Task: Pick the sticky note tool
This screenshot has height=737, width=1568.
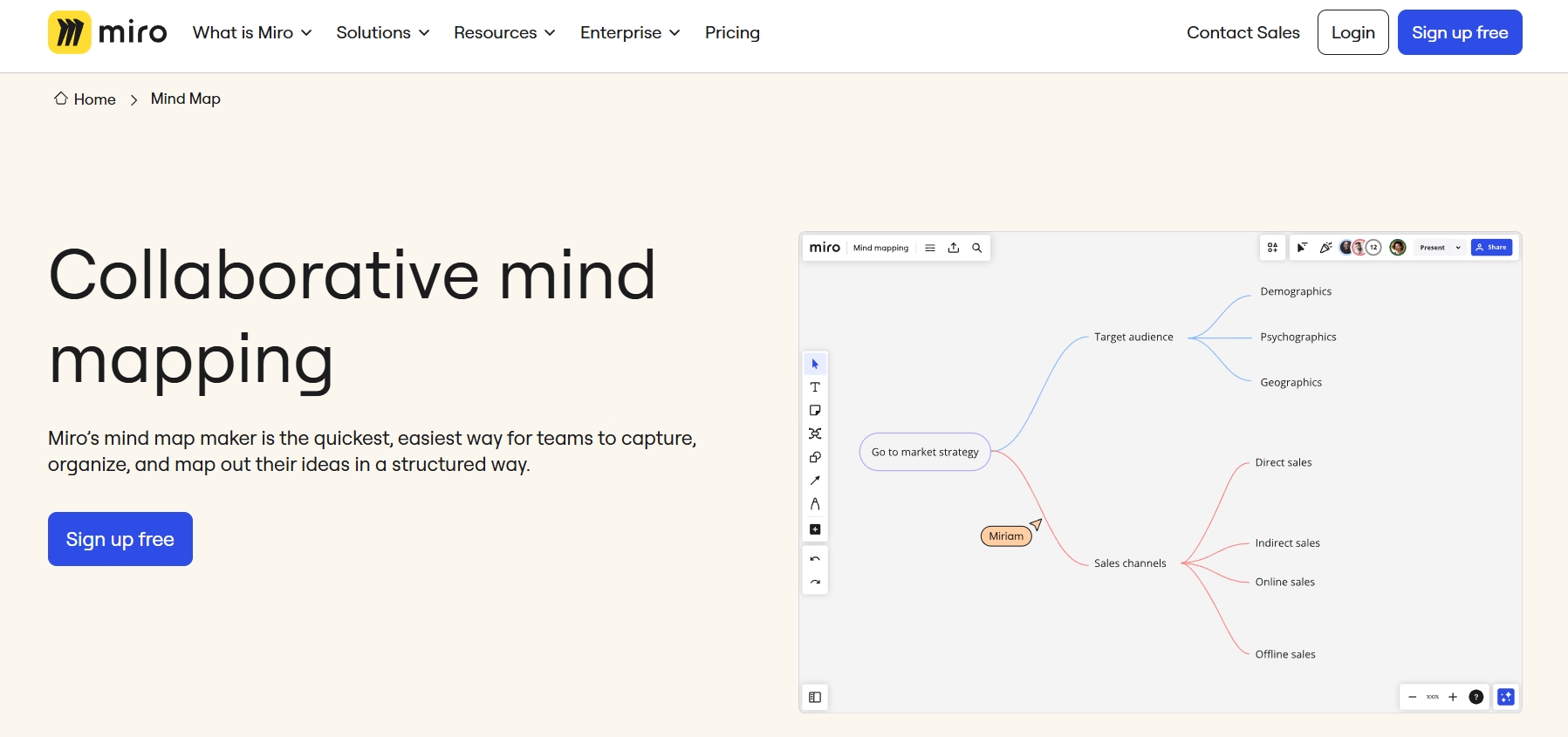Action: [815, 411]
